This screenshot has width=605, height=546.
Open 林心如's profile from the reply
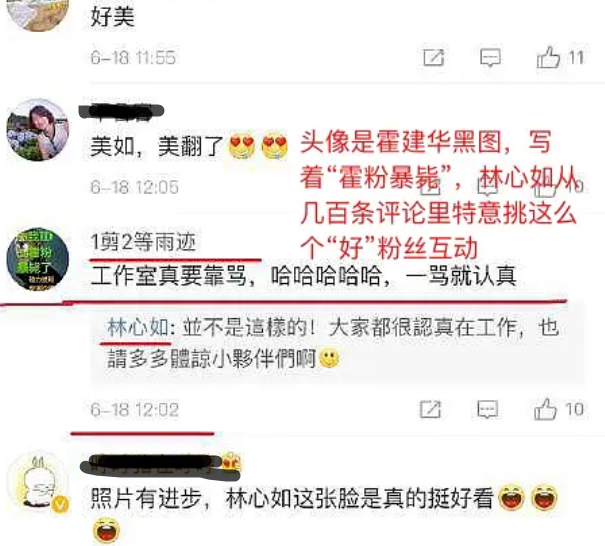pyautogui.click(x=138, y=328)
